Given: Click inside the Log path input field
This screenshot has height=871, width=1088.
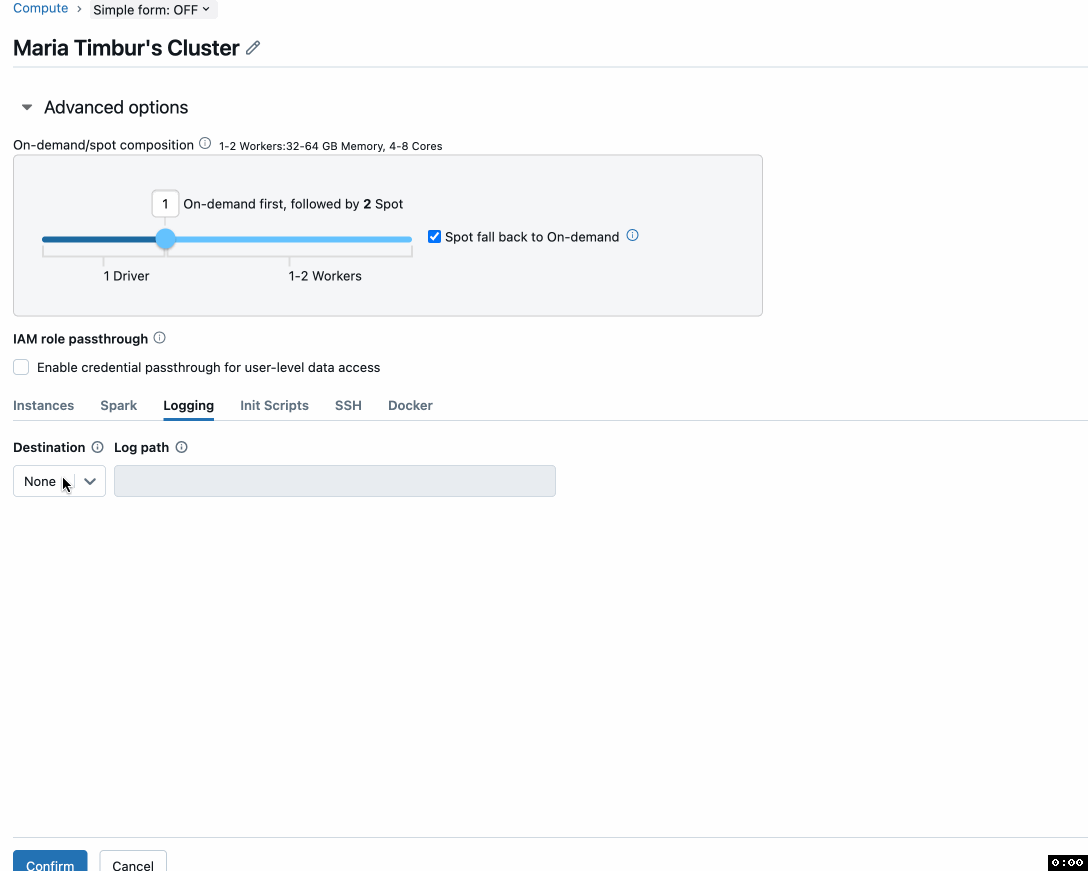Looking at the screenshot, I should point(334,481).
